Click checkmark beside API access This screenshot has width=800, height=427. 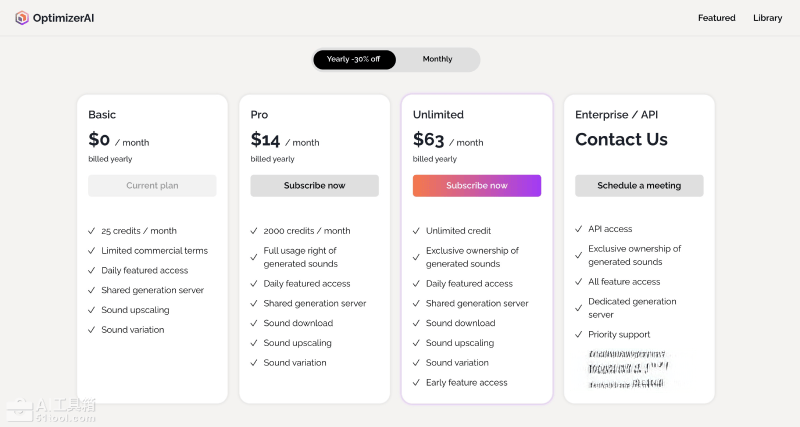tap(579, 229)
